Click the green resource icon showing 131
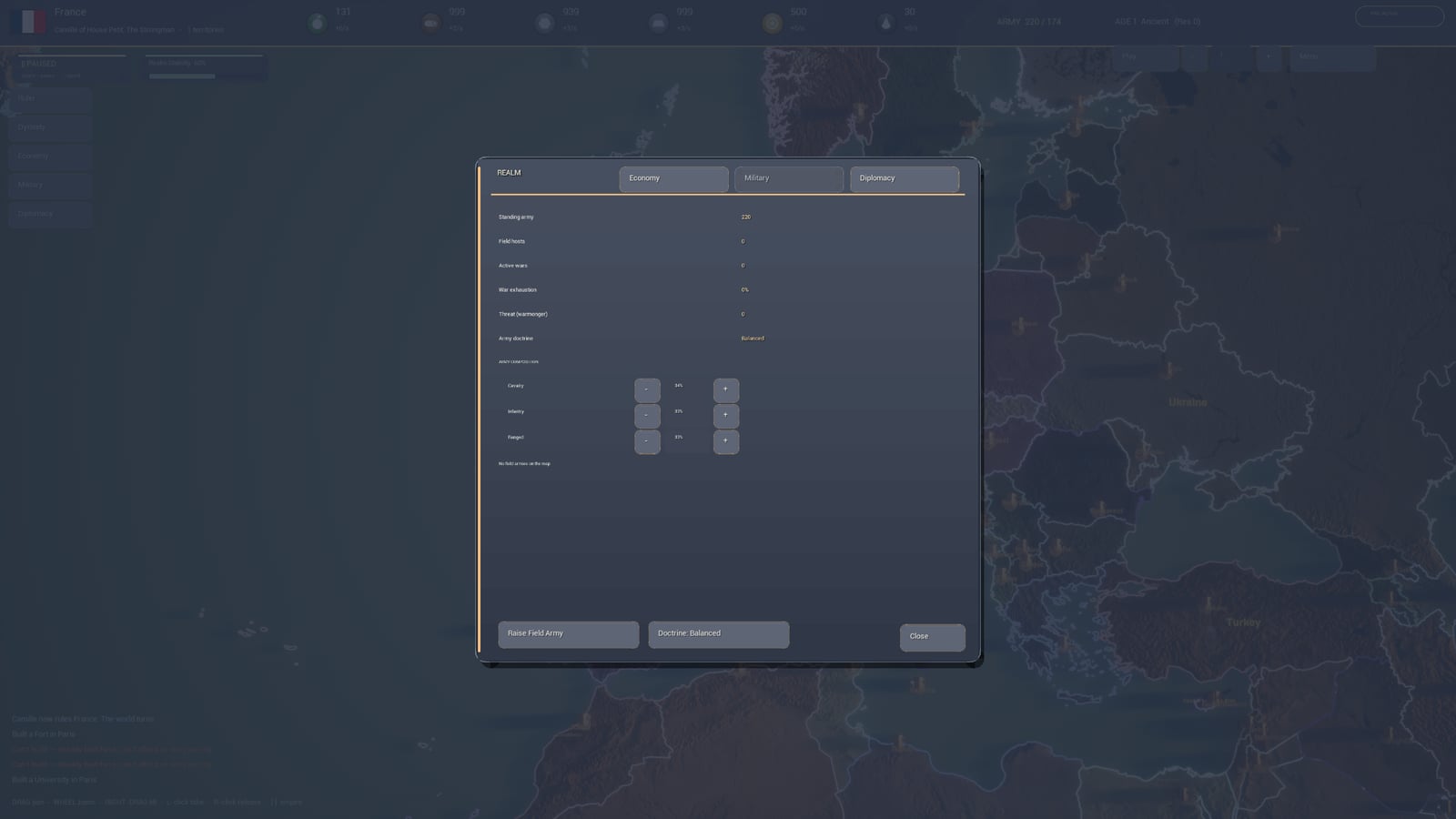The image size is (1456, 819). (317, 23)
